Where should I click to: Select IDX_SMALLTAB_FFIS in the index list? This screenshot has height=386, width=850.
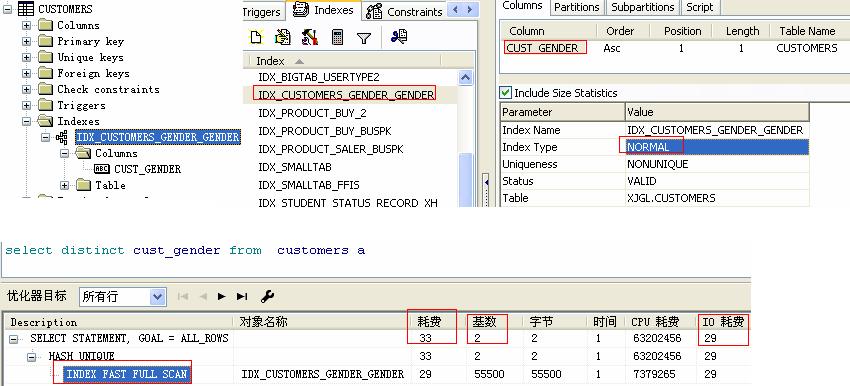(308, 185)
